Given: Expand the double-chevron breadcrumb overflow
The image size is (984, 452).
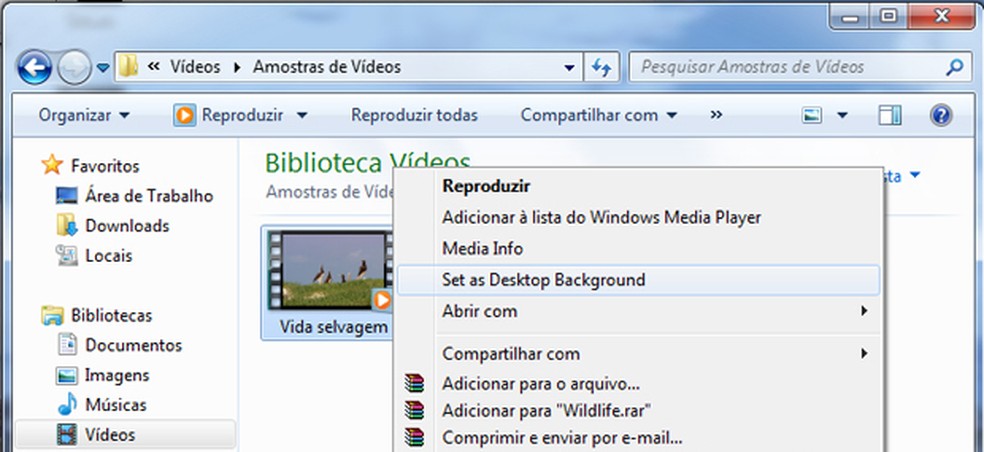Looking at the screenshot, I should (153, 67).
